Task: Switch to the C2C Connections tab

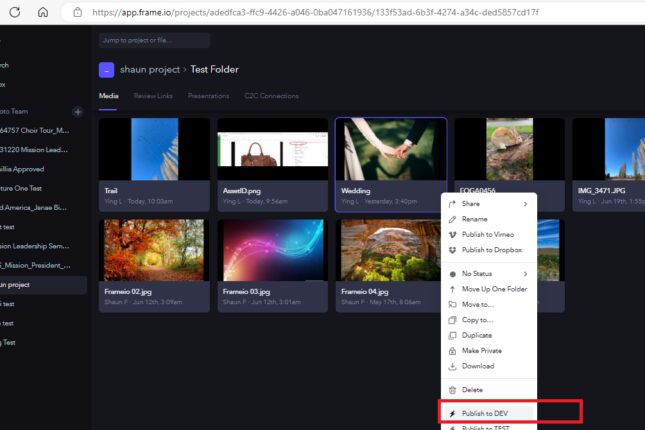Action: 271,96
